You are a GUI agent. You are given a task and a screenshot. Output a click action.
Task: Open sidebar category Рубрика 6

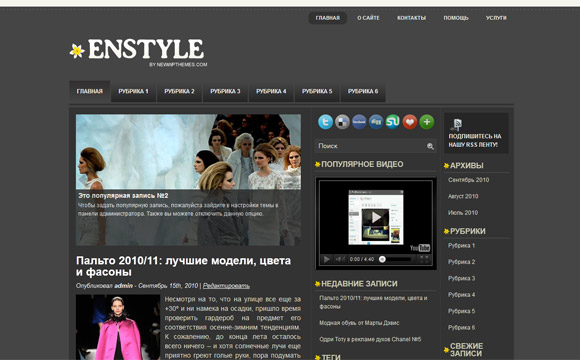[461, 327]
